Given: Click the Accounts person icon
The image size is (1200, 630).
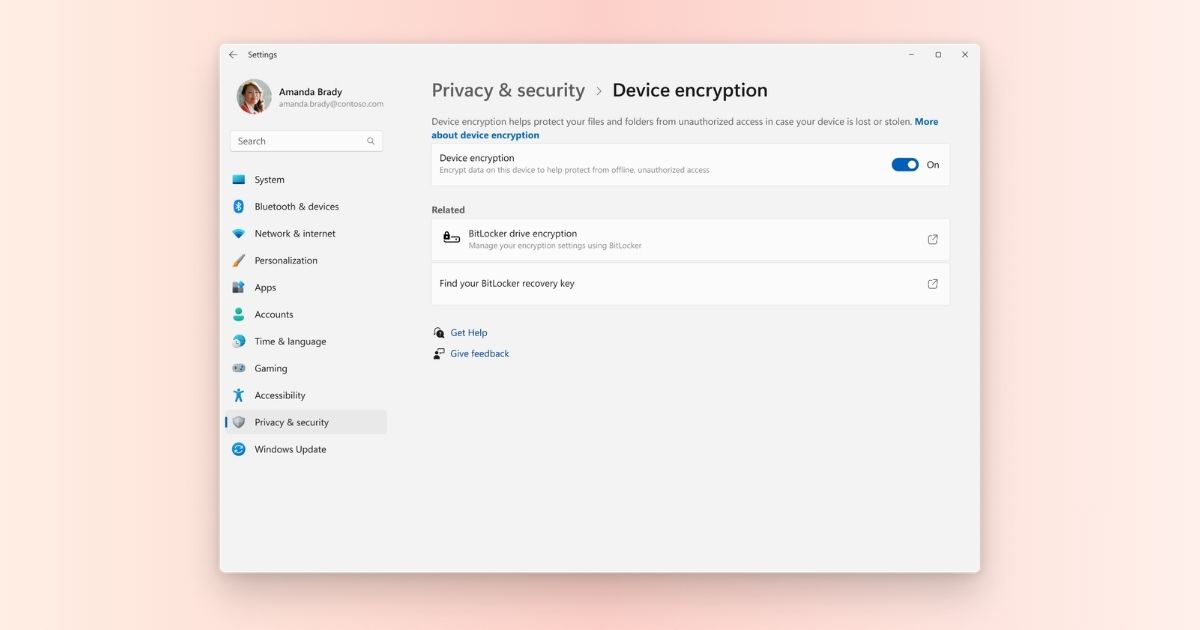Looking at the screenshot, I should coord(239,314).
